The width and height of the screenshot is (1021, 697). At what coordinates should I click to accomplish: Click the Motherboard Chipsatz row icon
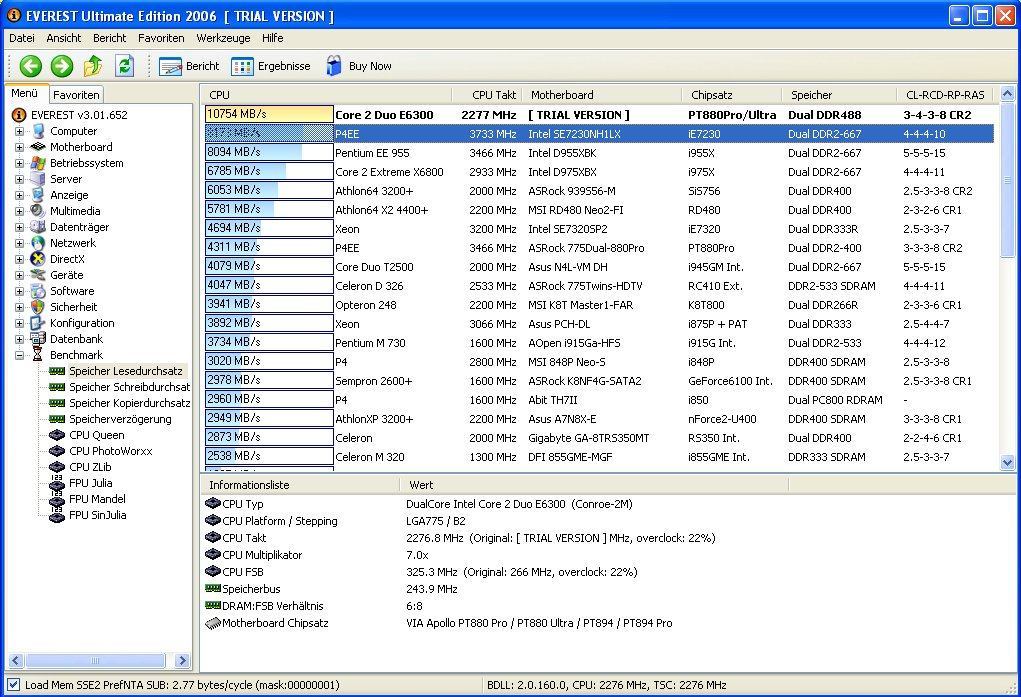click(x=213, y=623)
